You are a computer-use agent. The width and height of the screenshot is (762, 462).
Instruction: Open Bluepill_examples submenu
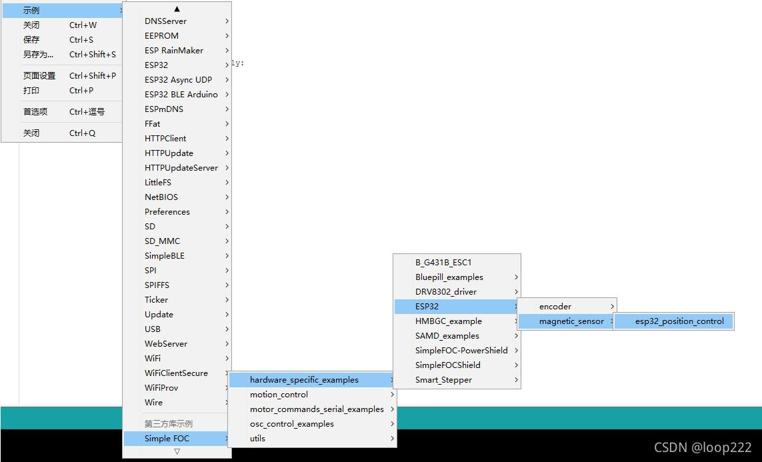(x=457, y=277)
